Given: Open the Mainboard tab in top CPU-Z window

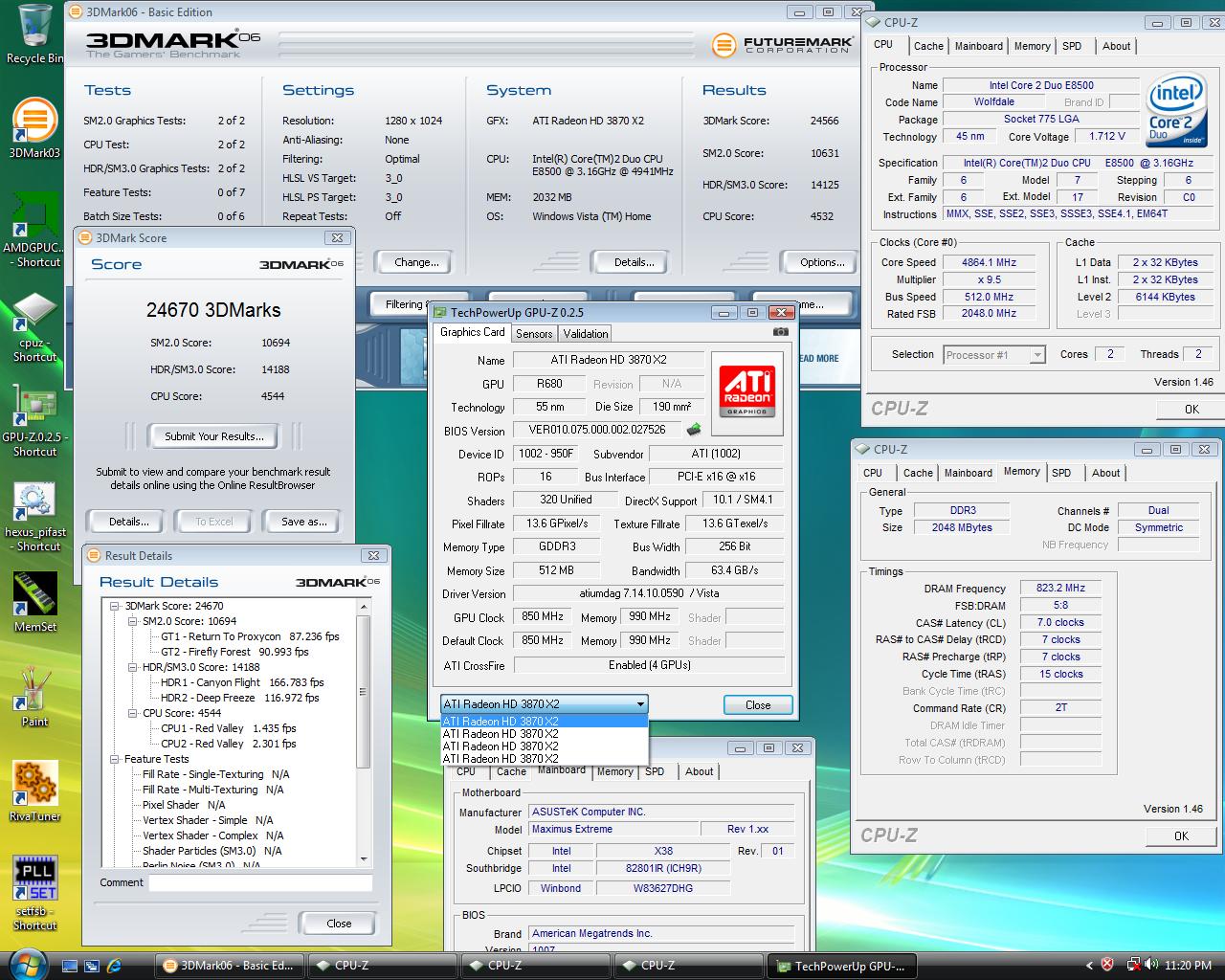Looking at the screenshot, I should (x=978, y=46).
